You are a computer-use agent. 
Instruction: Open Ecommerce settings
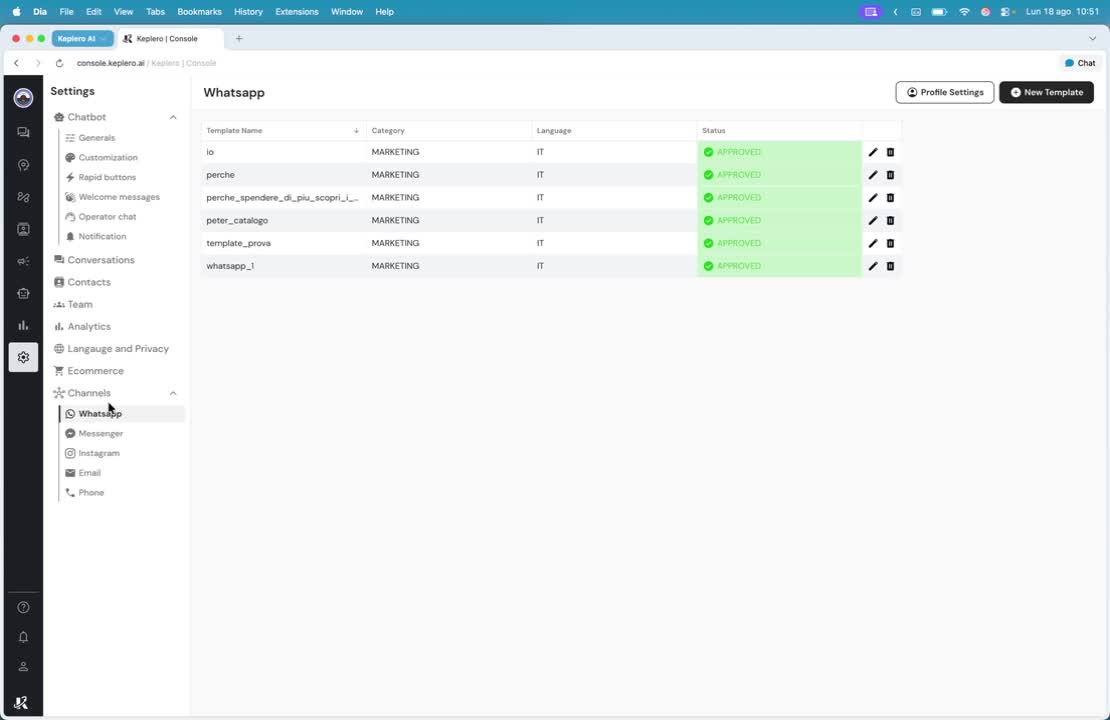tap(95, 371)
